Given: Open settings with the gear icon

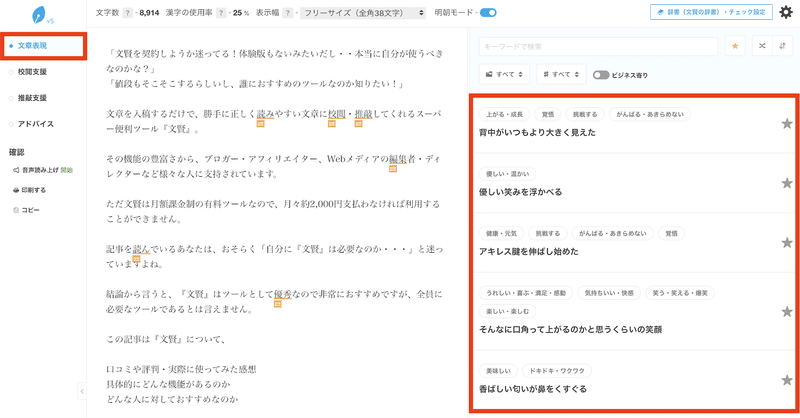Looking at the screenshot, I should (786, 12).
